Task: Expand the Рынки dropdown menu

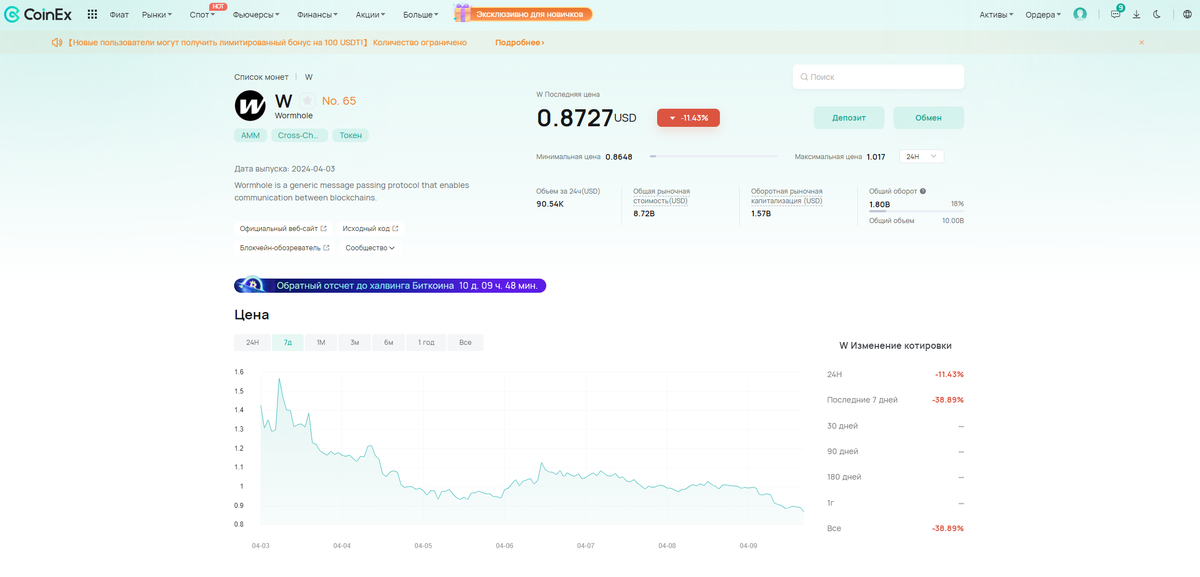Action: [x=157, y=15]
